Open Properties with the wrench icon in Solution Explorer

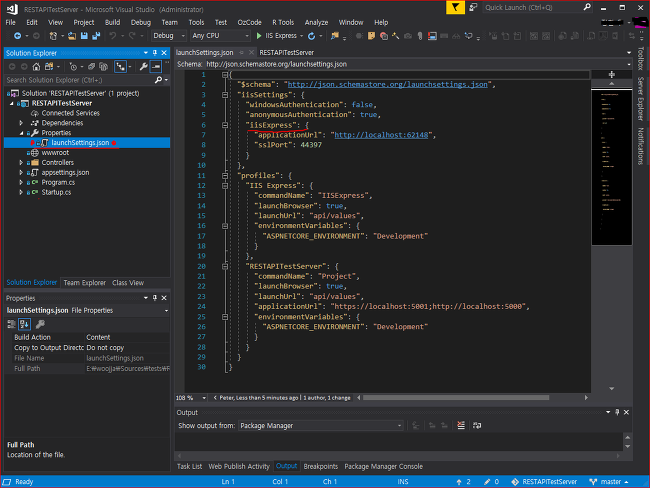(143, 66)
